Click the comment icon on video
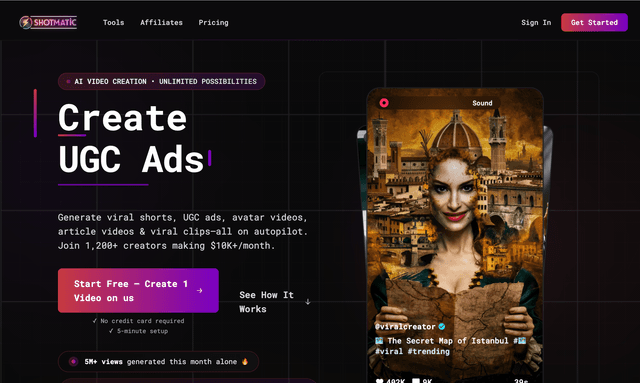Viewport: 640px width, 383px height. tap(416, 381)
